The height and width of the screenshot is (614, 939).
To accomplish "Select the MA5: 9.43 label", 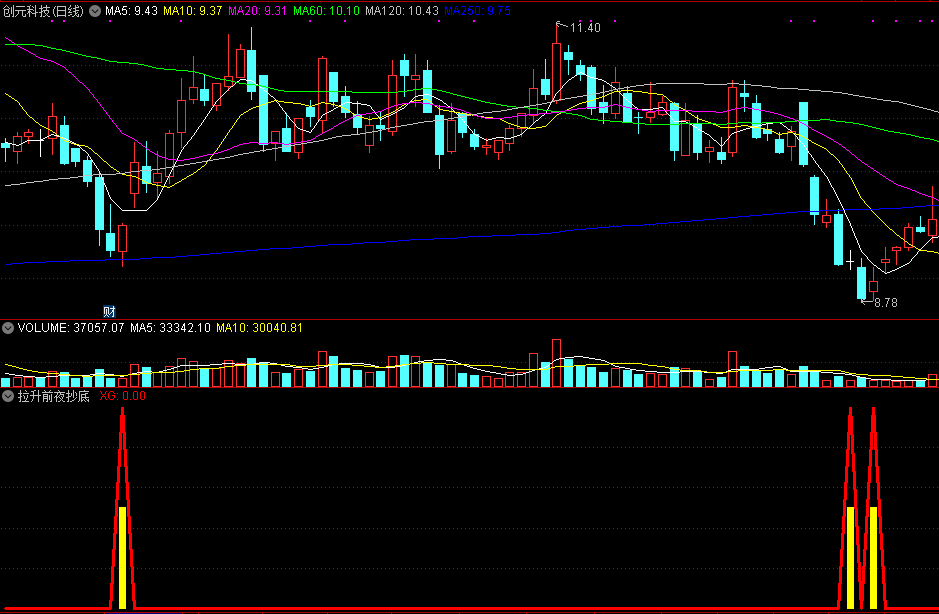I will tap(131, 11).
